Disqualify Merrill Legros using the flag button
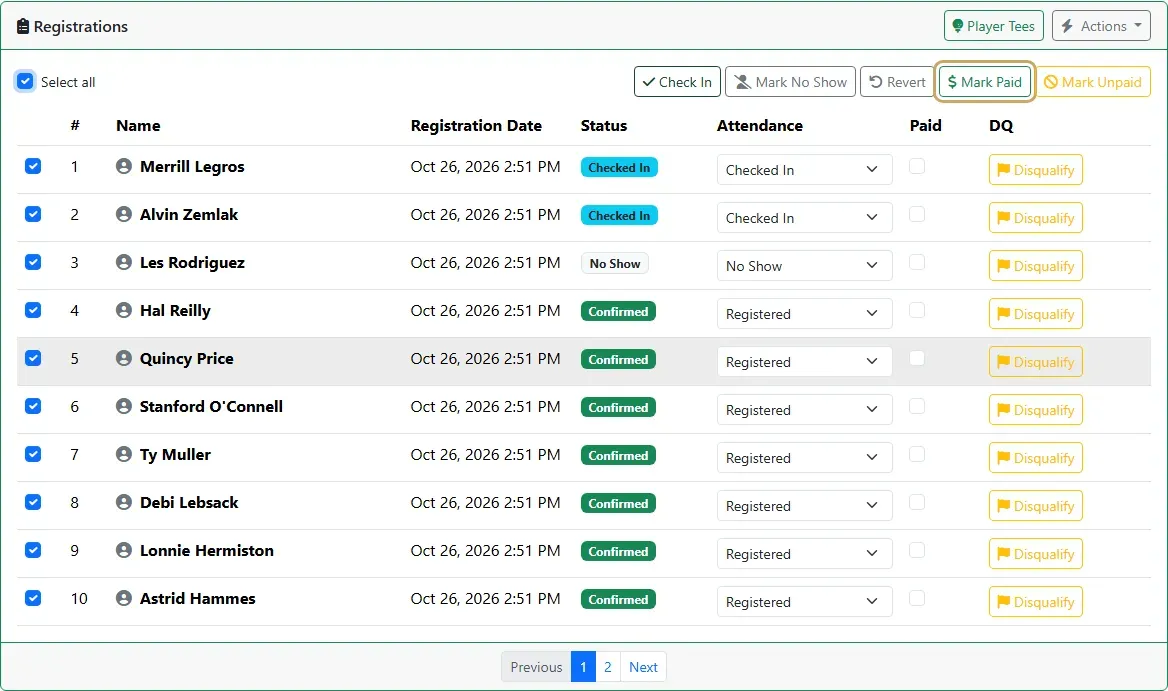 tap(1035, 170)
